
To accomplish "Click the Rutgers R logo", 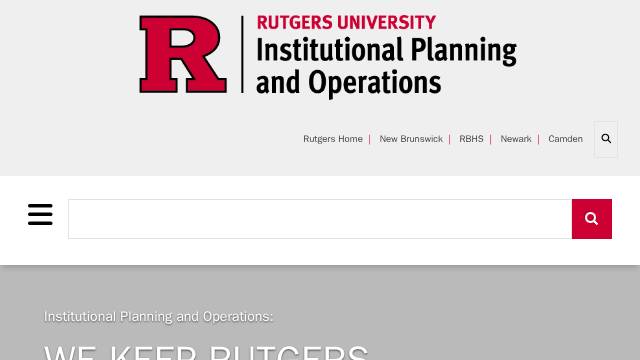I will point(183,54).
